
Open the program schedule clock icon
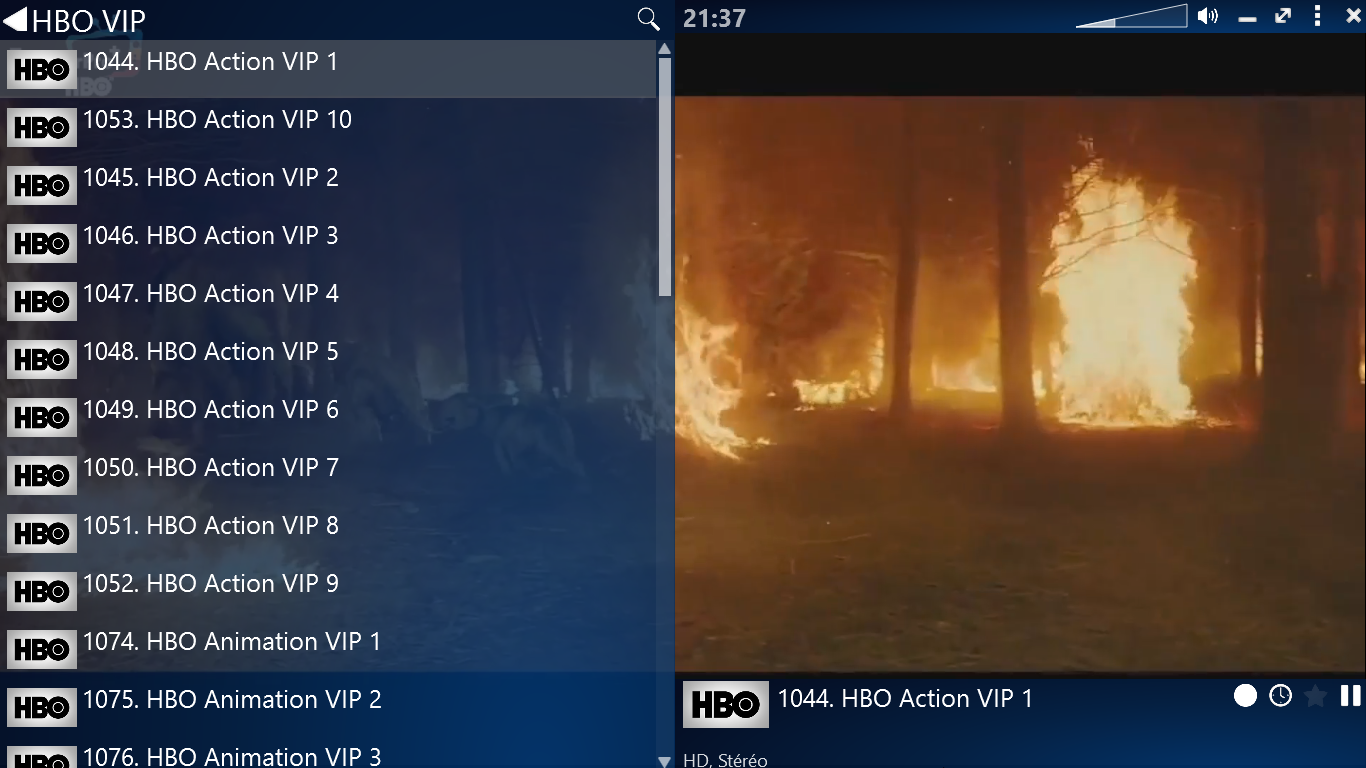1281,695
